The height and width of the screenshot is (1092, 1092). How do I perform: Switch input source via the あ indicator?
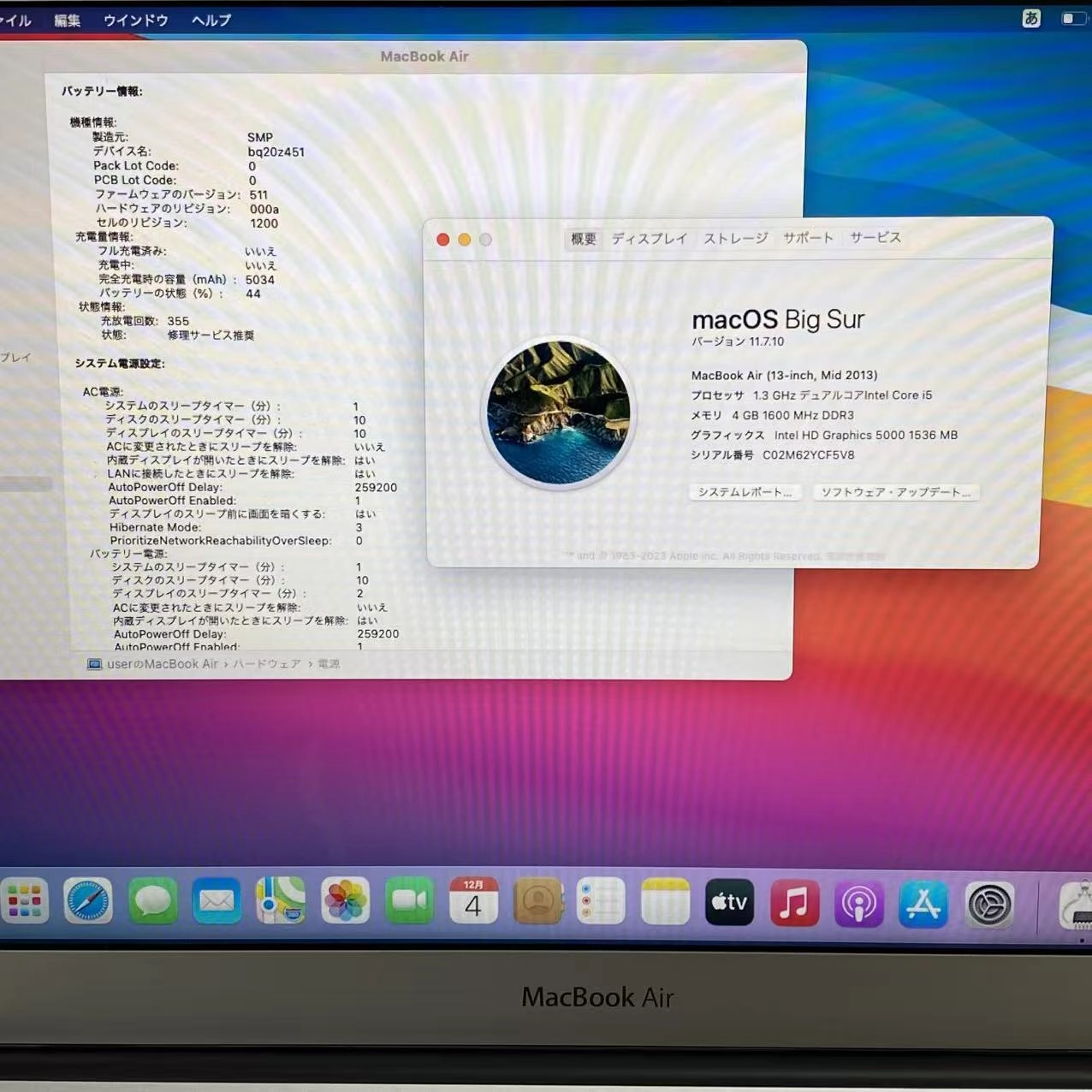[1031, 19]
